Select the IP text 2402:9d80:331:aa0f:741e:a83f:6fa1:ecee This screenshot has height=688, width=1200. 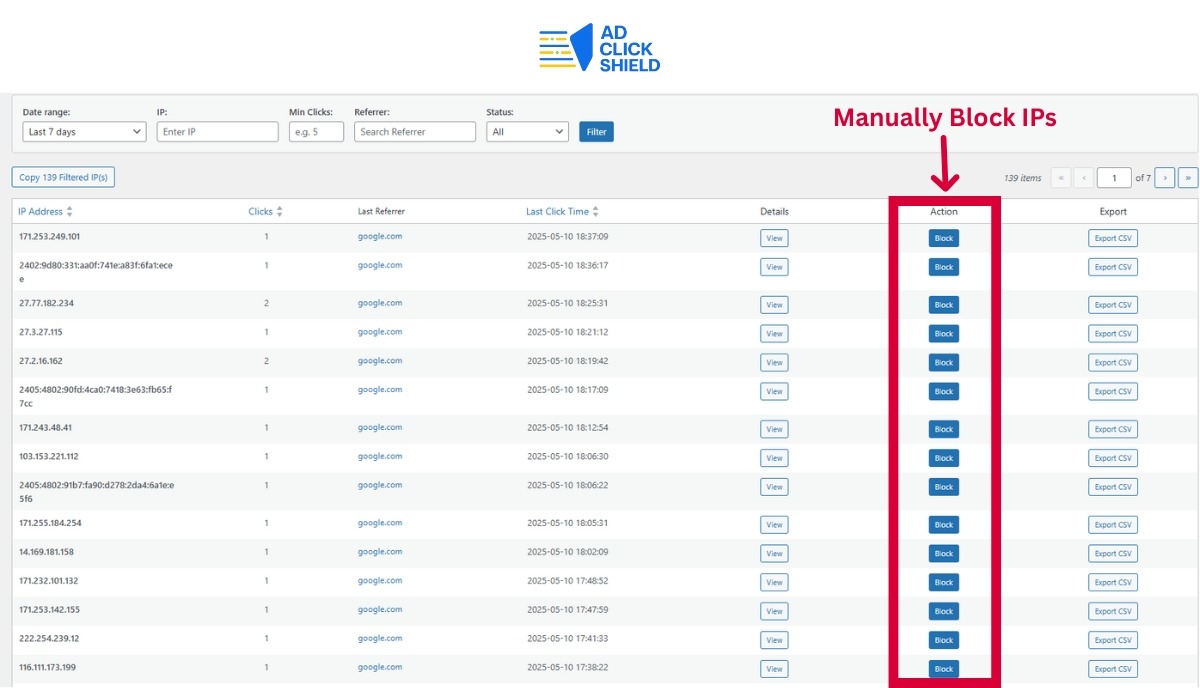[x=96, y=272]
